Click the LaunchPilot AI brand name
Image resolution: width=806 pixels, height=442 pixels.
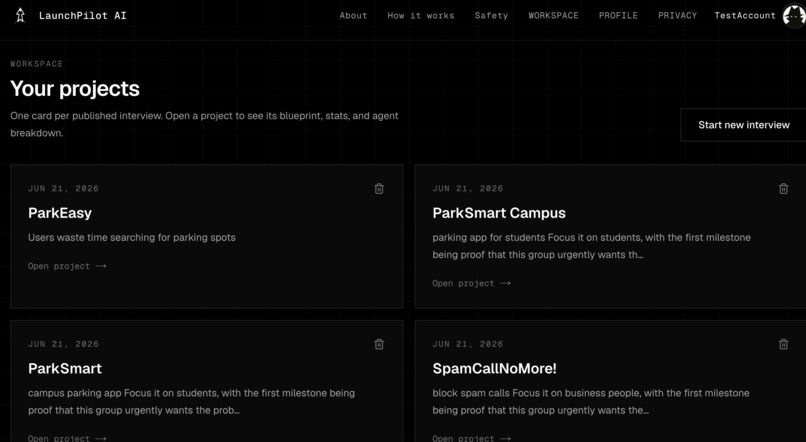(x=82, y=15)
